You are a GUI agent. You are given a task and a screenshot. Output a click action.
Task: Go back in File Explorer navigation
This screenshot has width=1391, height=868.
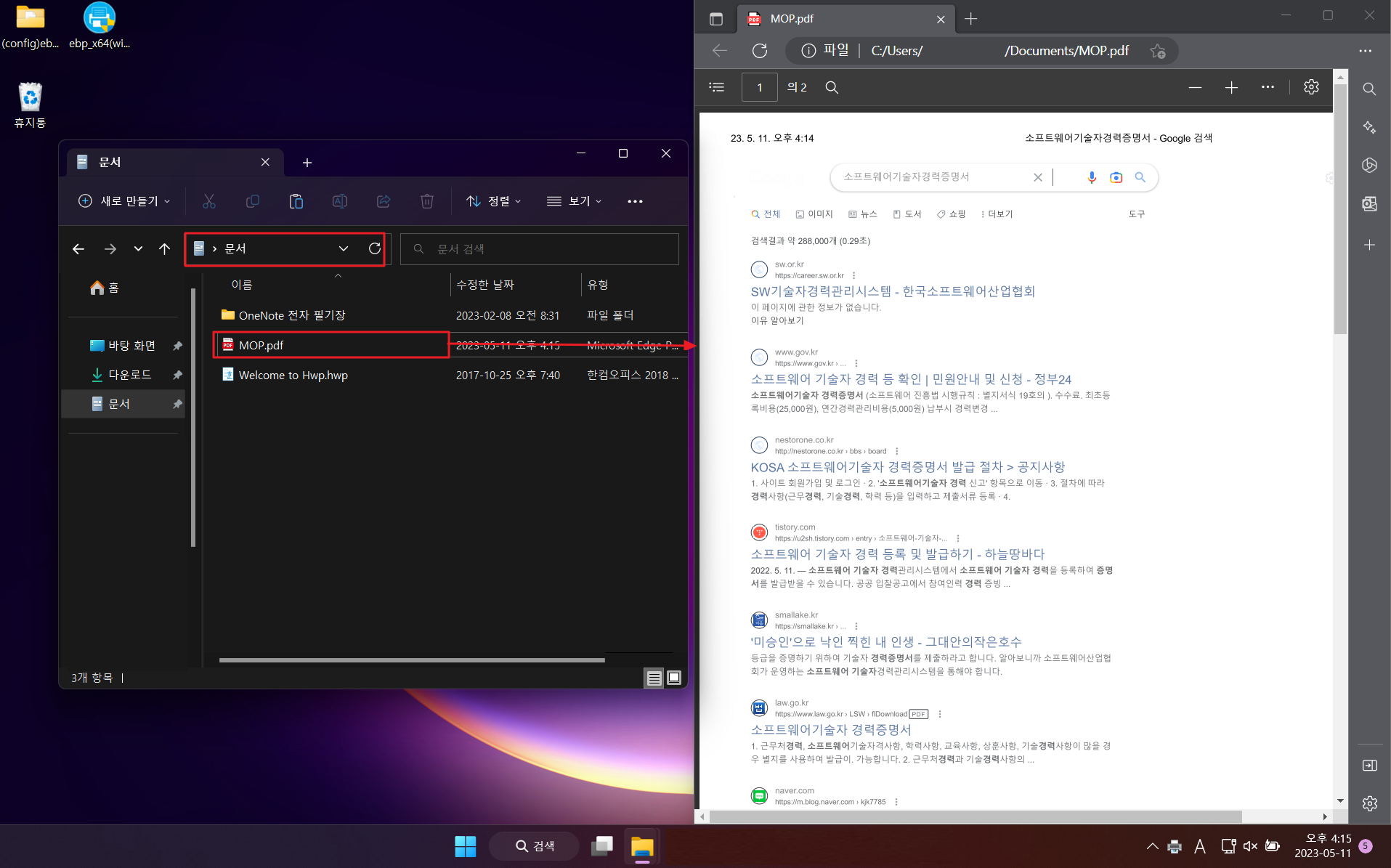(x=78, y=249)
